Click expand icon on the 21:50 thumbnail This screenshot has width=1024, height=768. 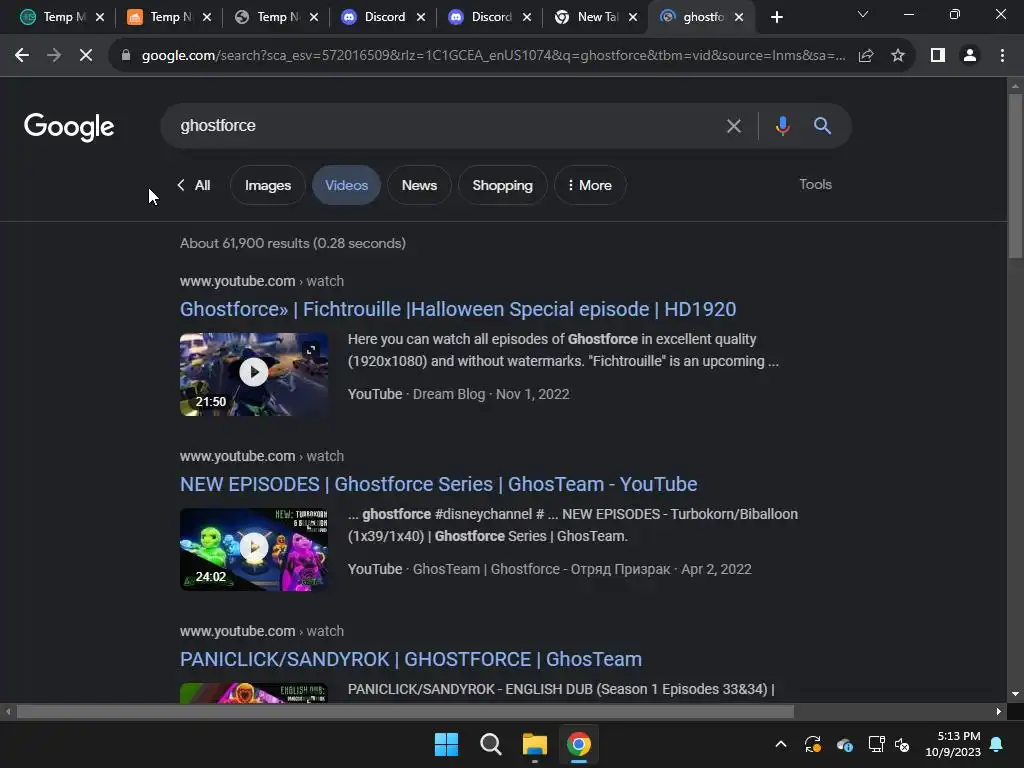pos(312,350)
